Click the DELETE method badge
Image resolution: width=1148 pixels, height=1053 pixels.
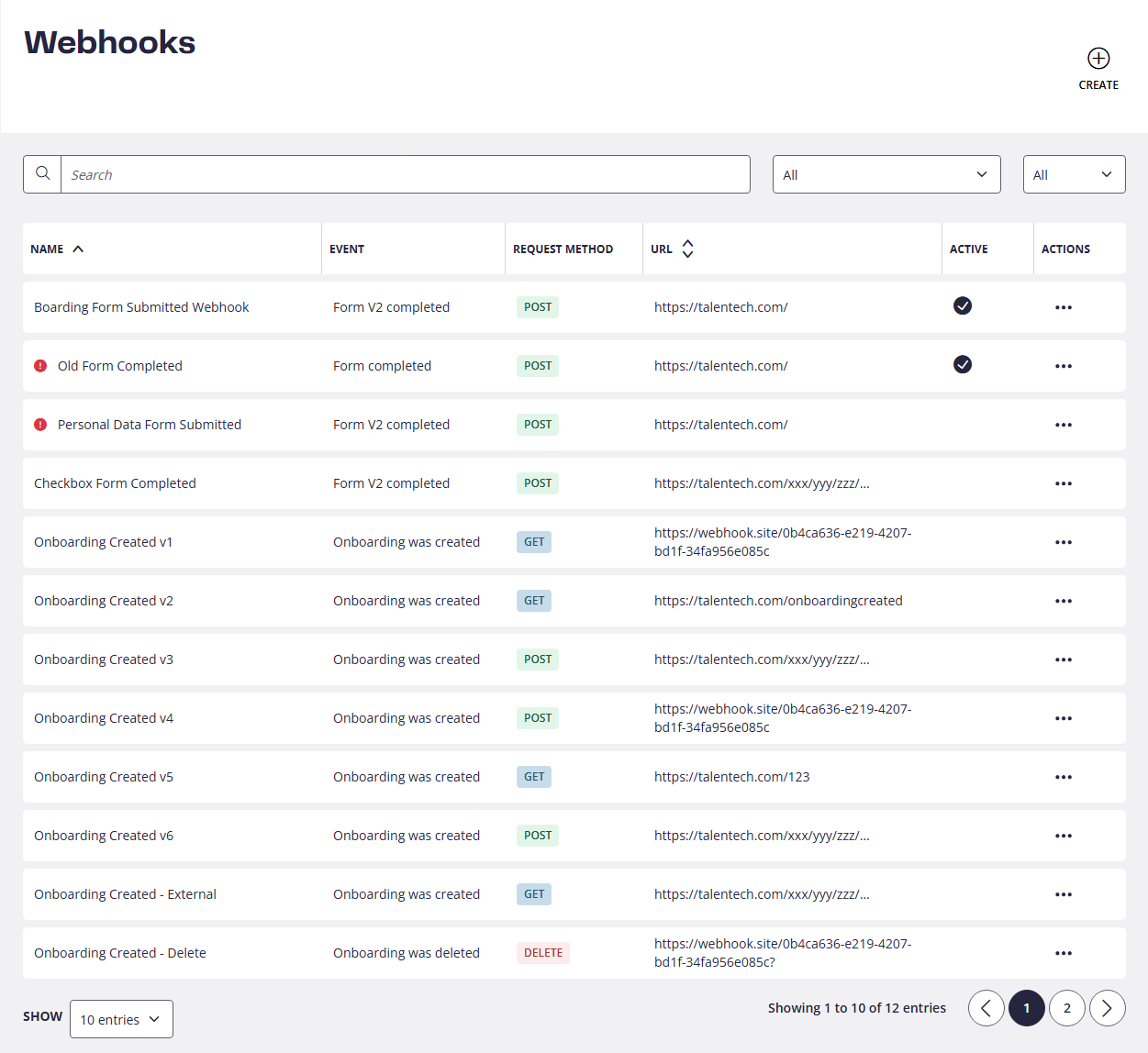point(543,953)
